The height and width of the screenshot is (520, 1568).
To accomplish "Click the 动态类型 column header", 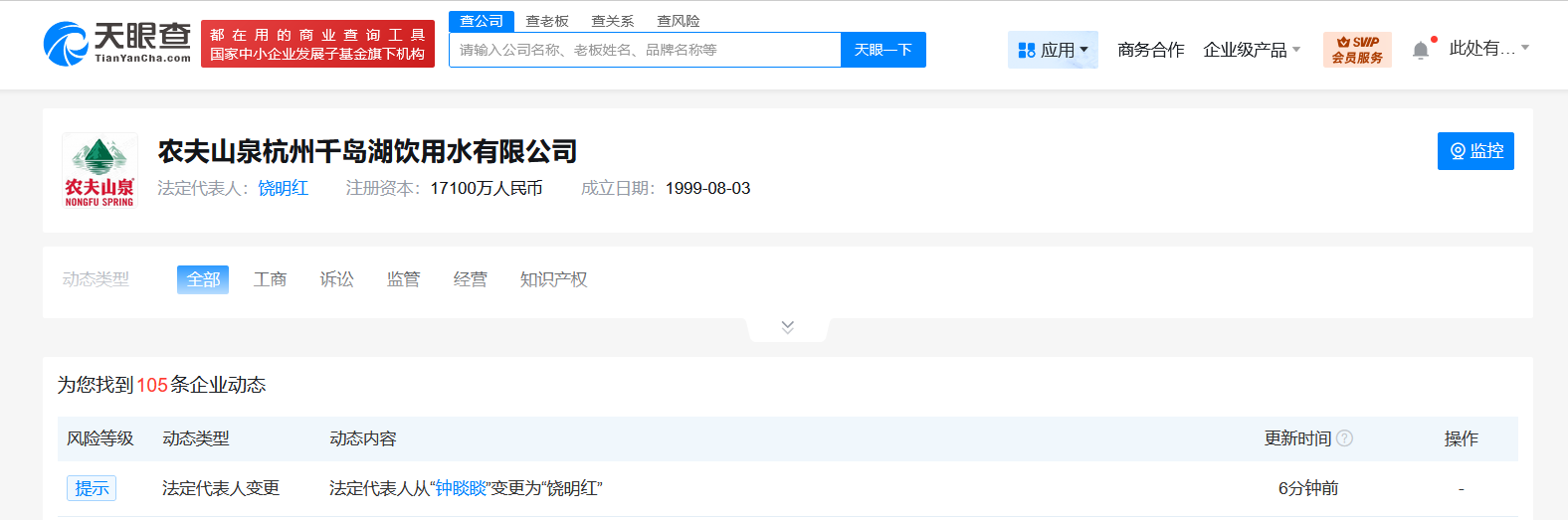I will [x=196, y=438].
